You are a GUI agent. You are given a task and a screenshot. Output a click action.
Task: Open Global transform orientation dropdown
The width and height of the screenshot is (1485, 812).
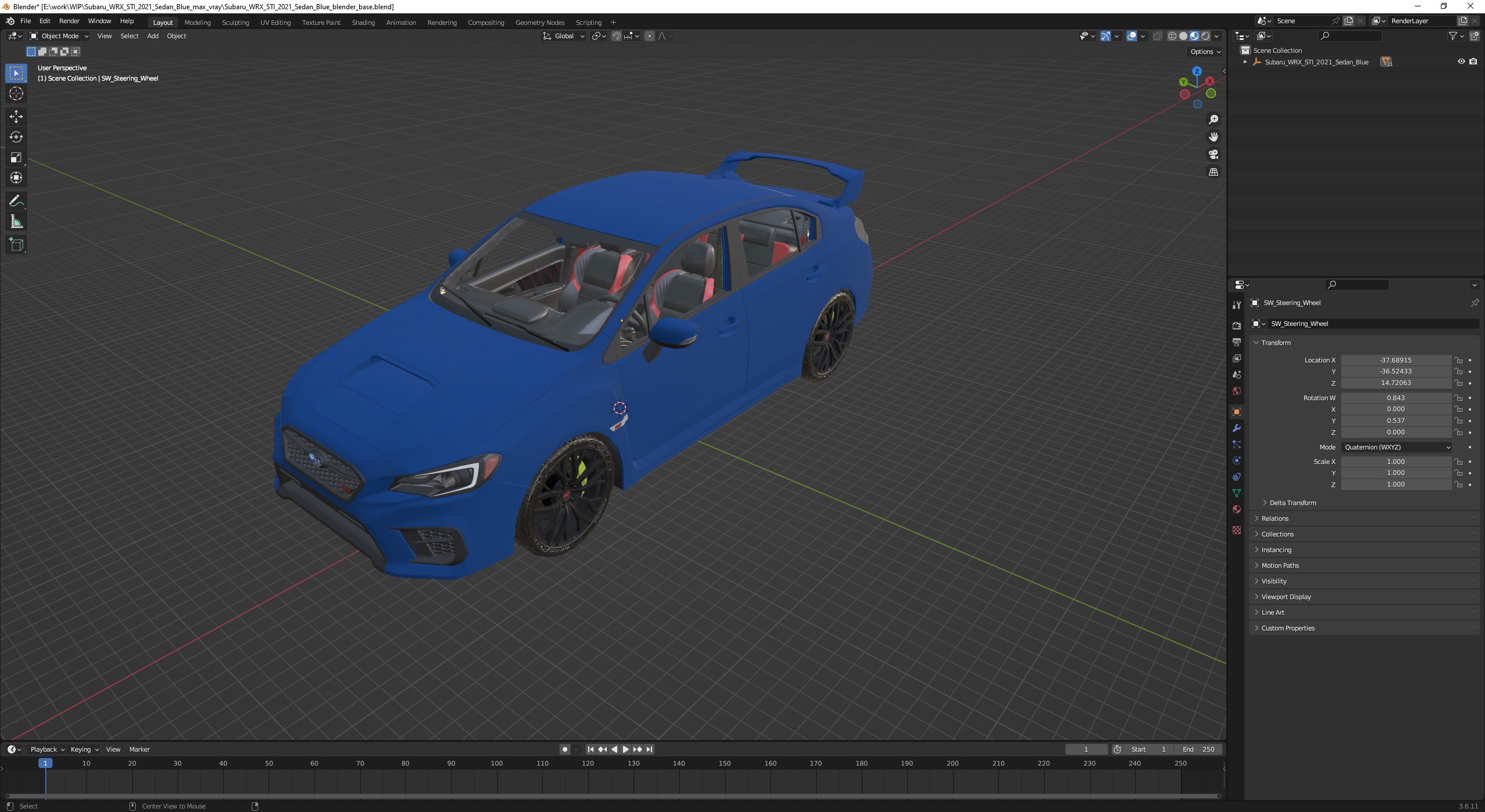[x=564, y=36]
